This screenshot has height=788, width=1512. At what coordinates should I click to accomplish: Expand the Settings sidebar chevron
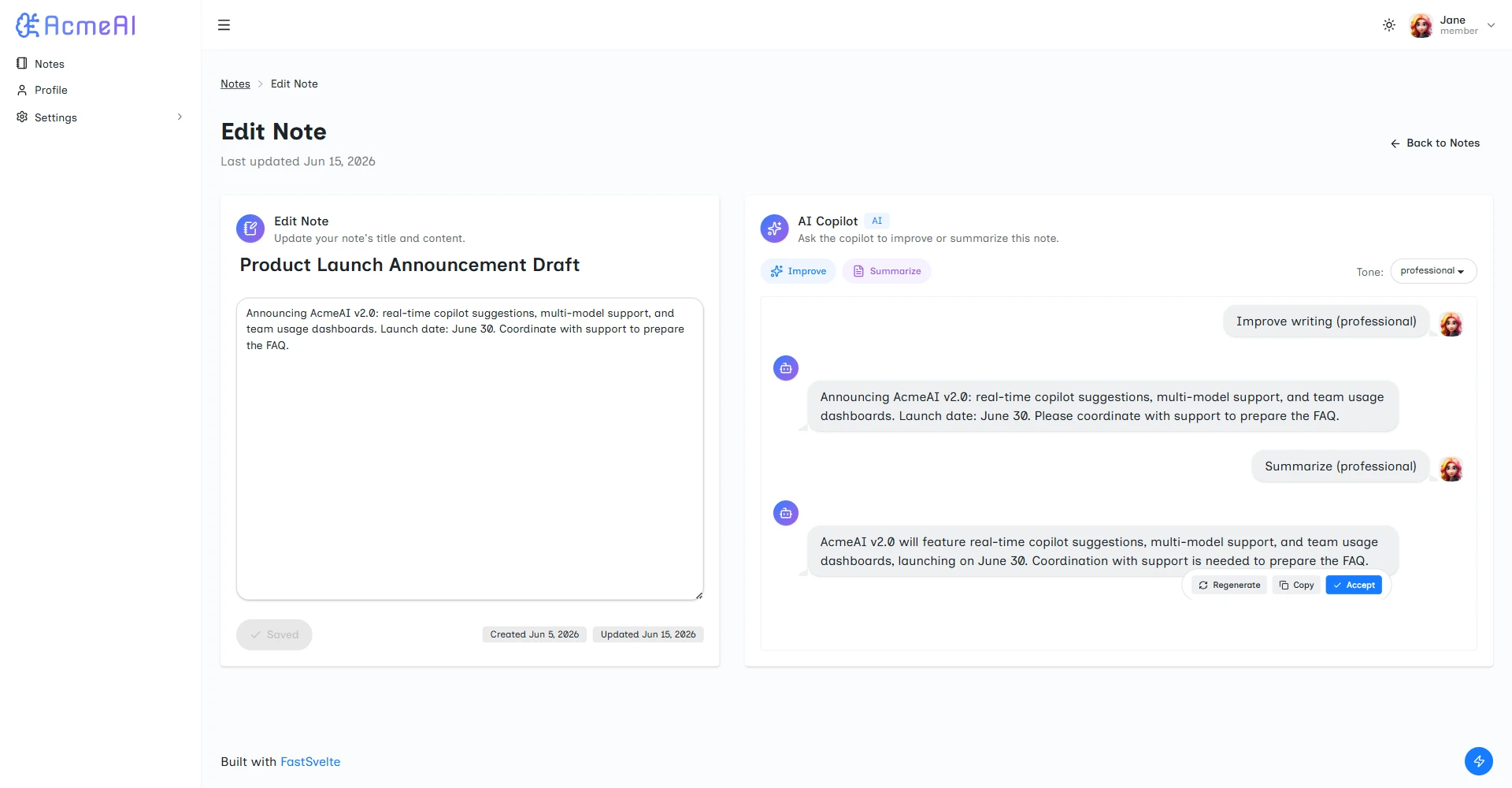pos(180,117)
